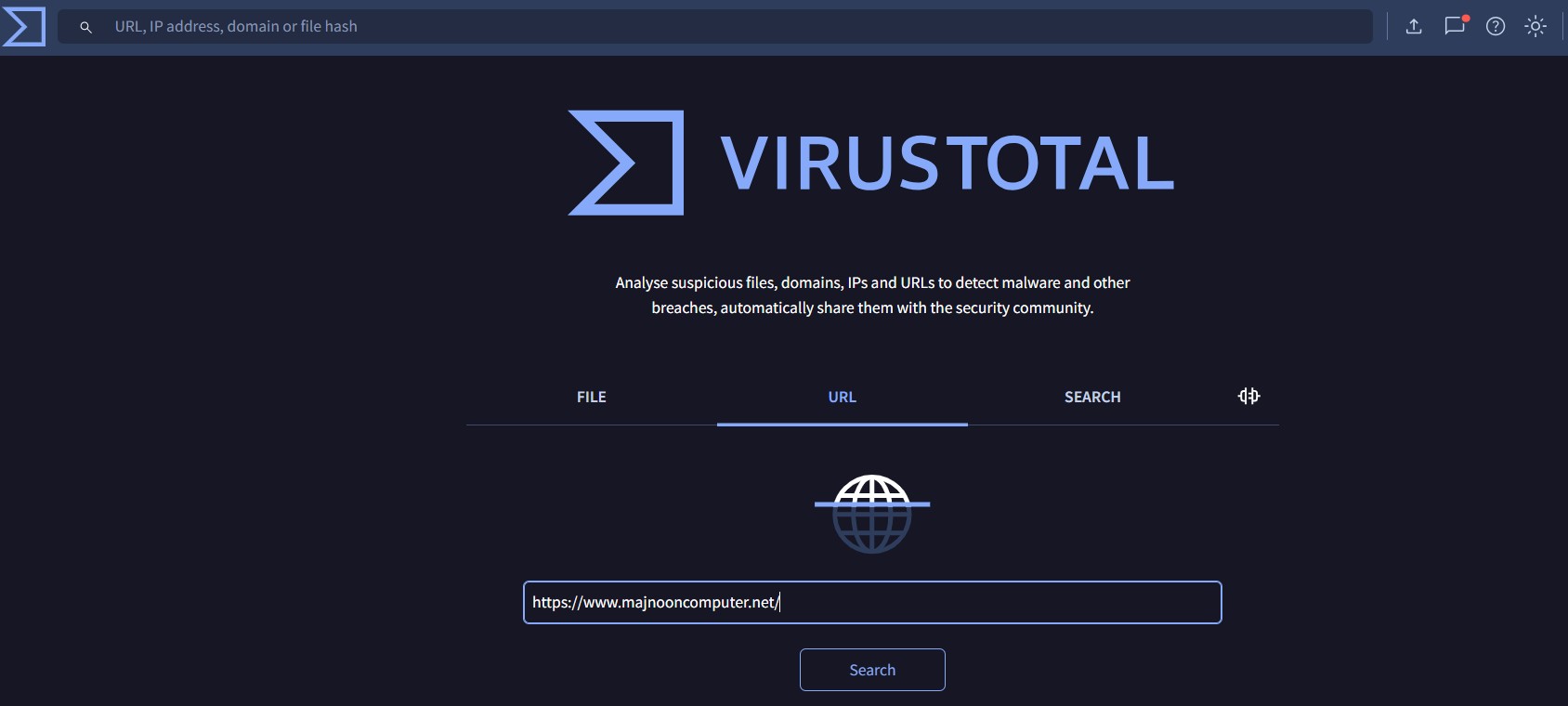The width and height of the screenshot is (1568, 706).
Task: Open the upload file icon in the header
Action: pyautogui.click(x=1414, y=26)
